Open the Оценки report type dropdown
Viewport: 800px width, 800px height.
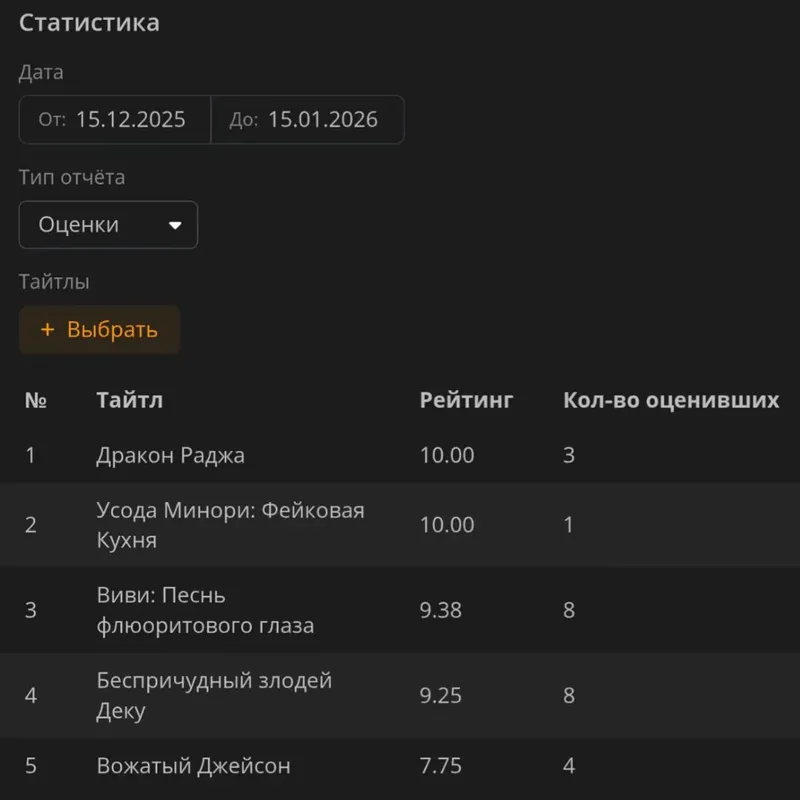(x=108, y=225)
